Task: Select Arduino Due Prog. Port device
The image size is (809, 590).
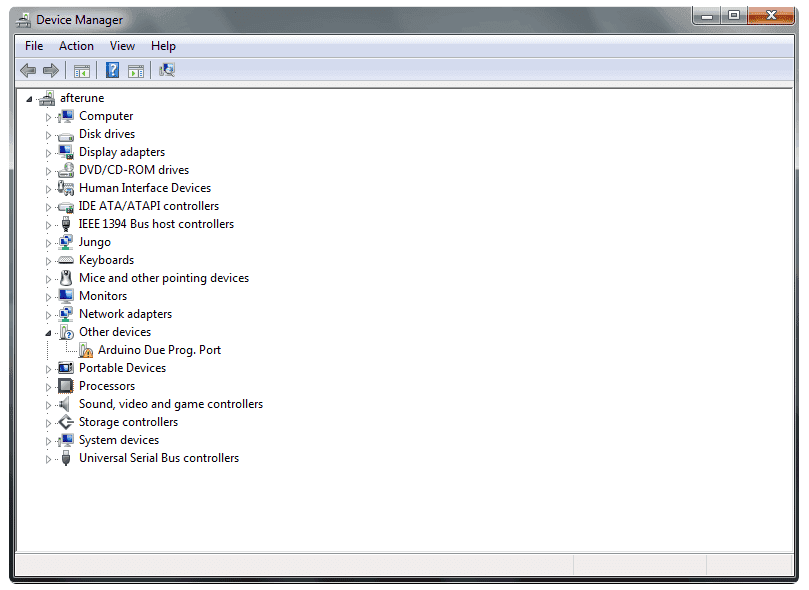Action: point(159,350)
